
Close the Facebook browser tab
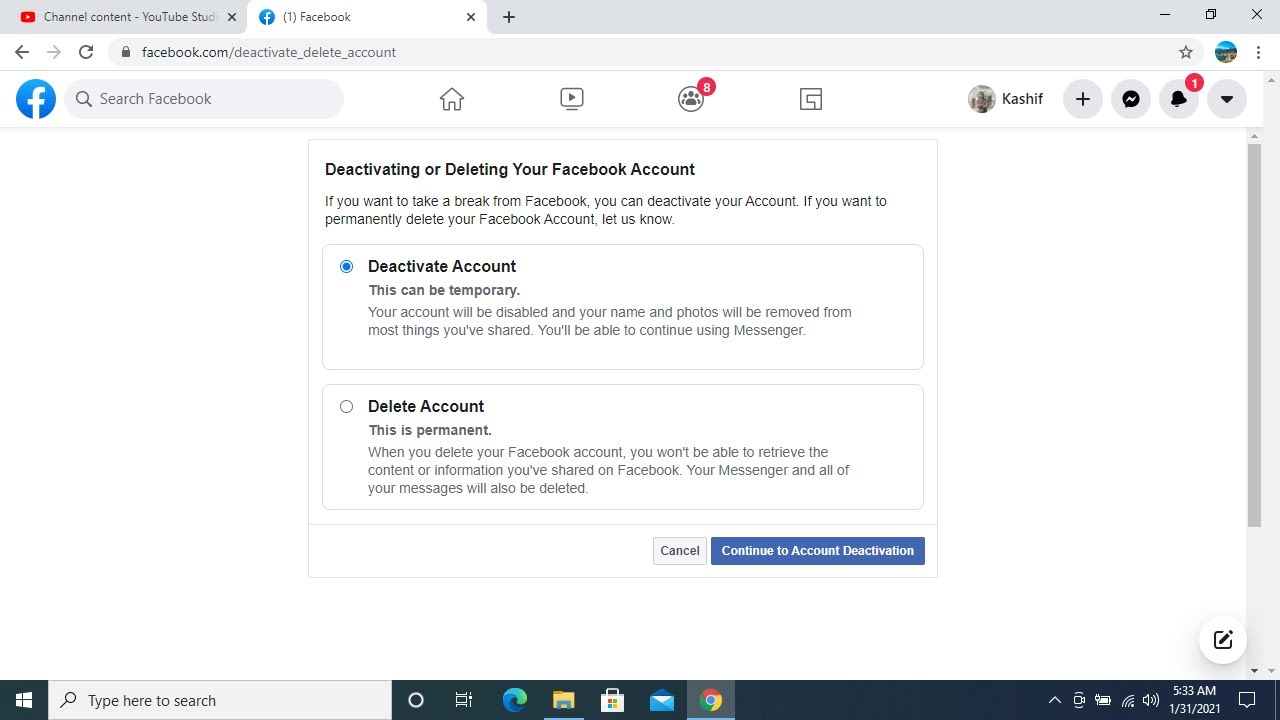[x=471, y=17]
